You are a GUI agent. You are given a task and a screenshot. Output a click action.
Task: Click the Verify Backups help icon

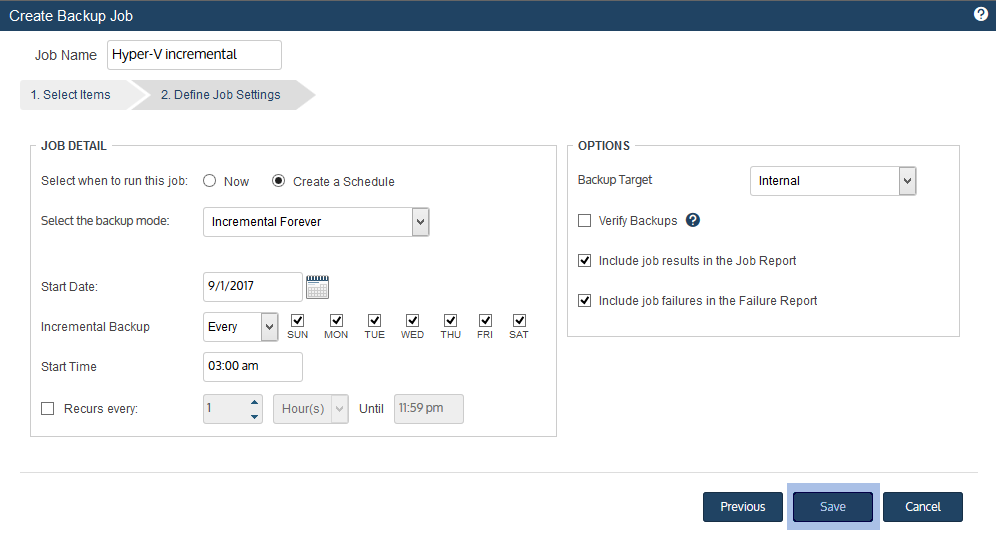point(693,220)
